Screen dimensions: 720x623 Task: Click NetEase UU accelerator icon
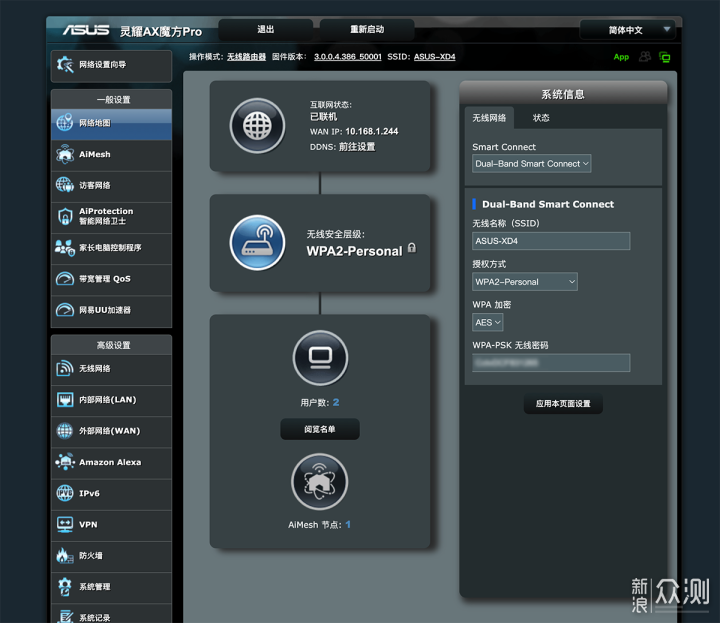(x=65, y=310)
